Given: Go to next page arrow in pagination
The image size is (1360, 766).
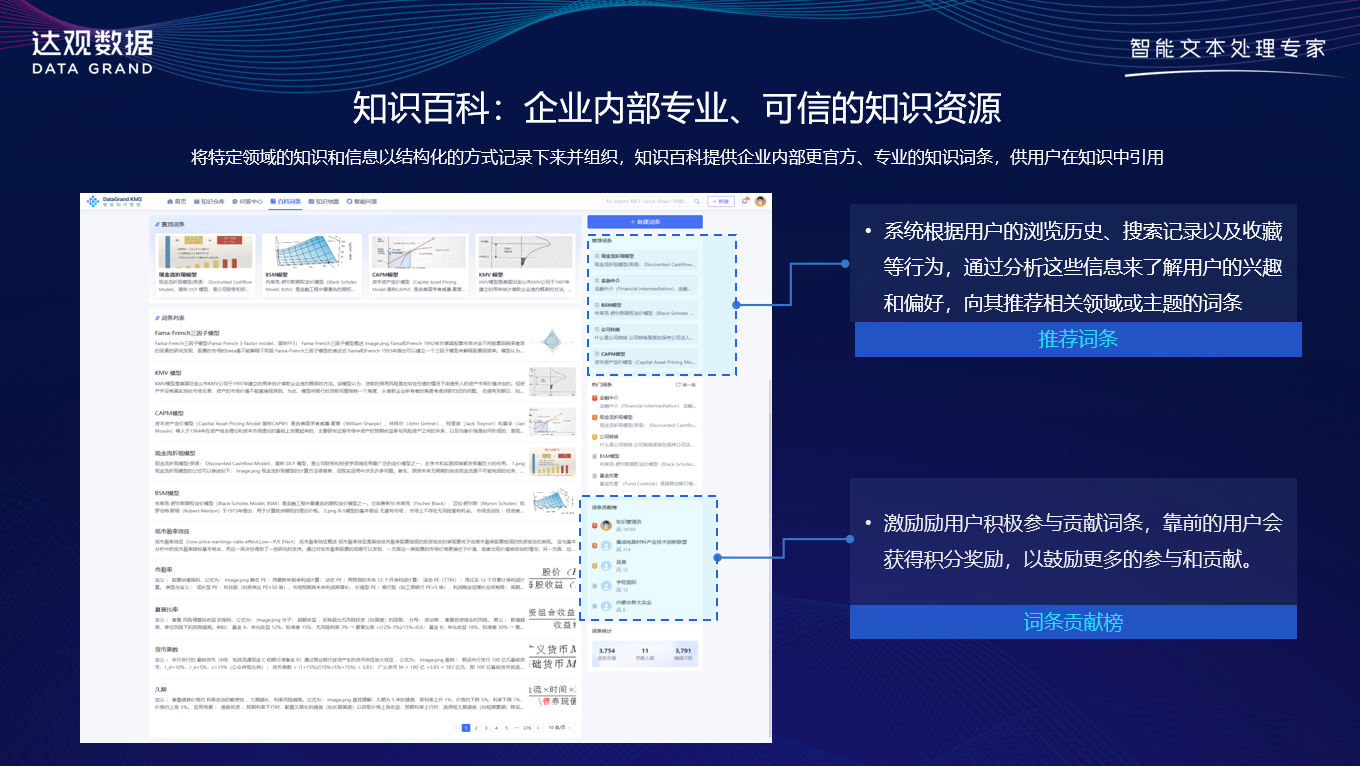Looking at the screenshot, I should pos(538,727).
